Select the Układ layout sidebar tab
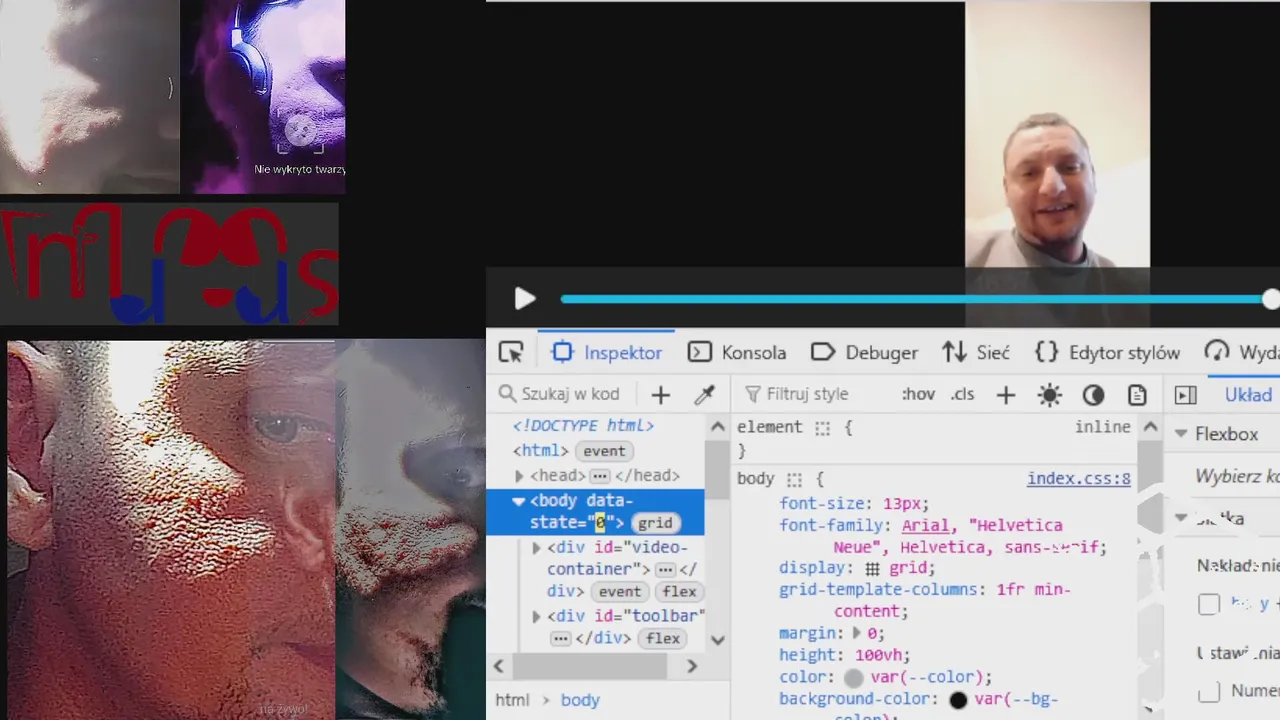 pyautogui.click(x=1248, y=395)
